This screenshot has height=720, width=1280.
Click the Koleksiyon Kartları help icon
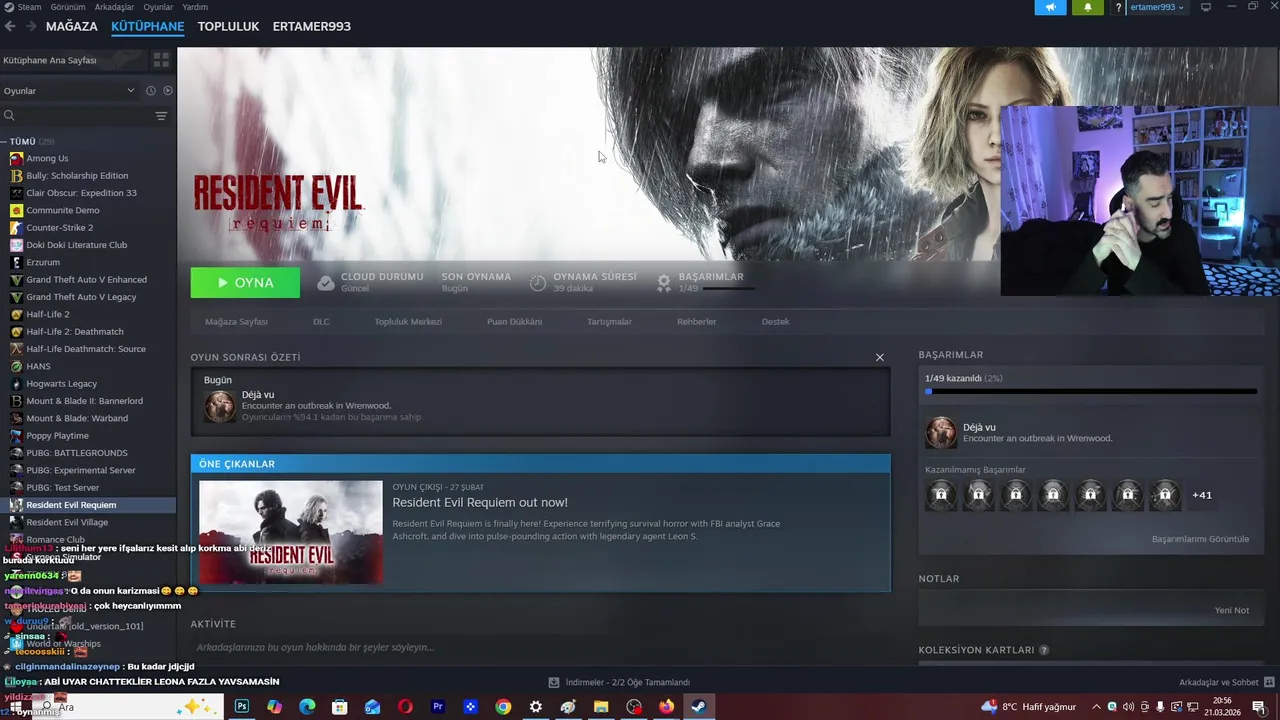[x=1044, y=650]
